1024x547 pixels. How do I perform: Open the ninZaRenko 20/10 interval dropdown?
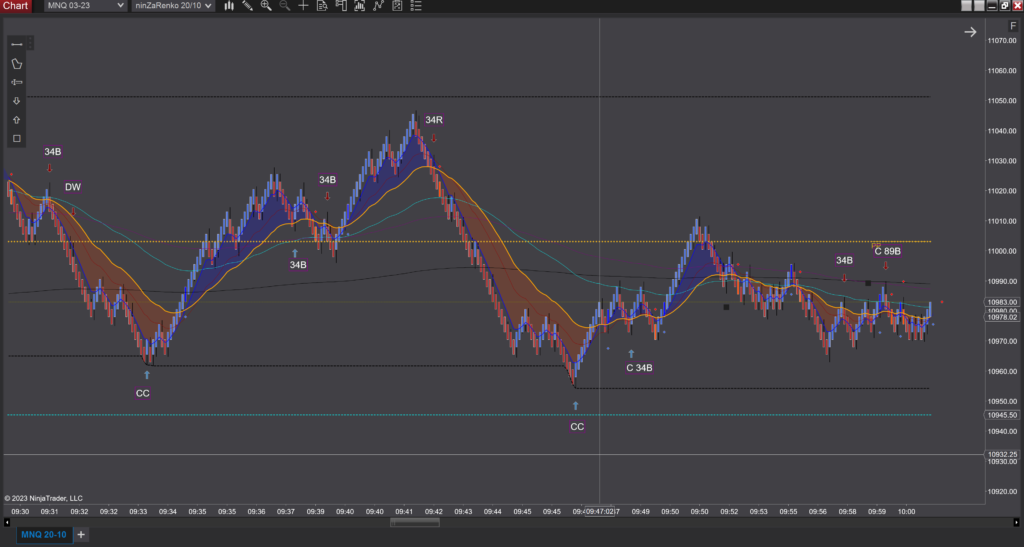tap(173, 6)
